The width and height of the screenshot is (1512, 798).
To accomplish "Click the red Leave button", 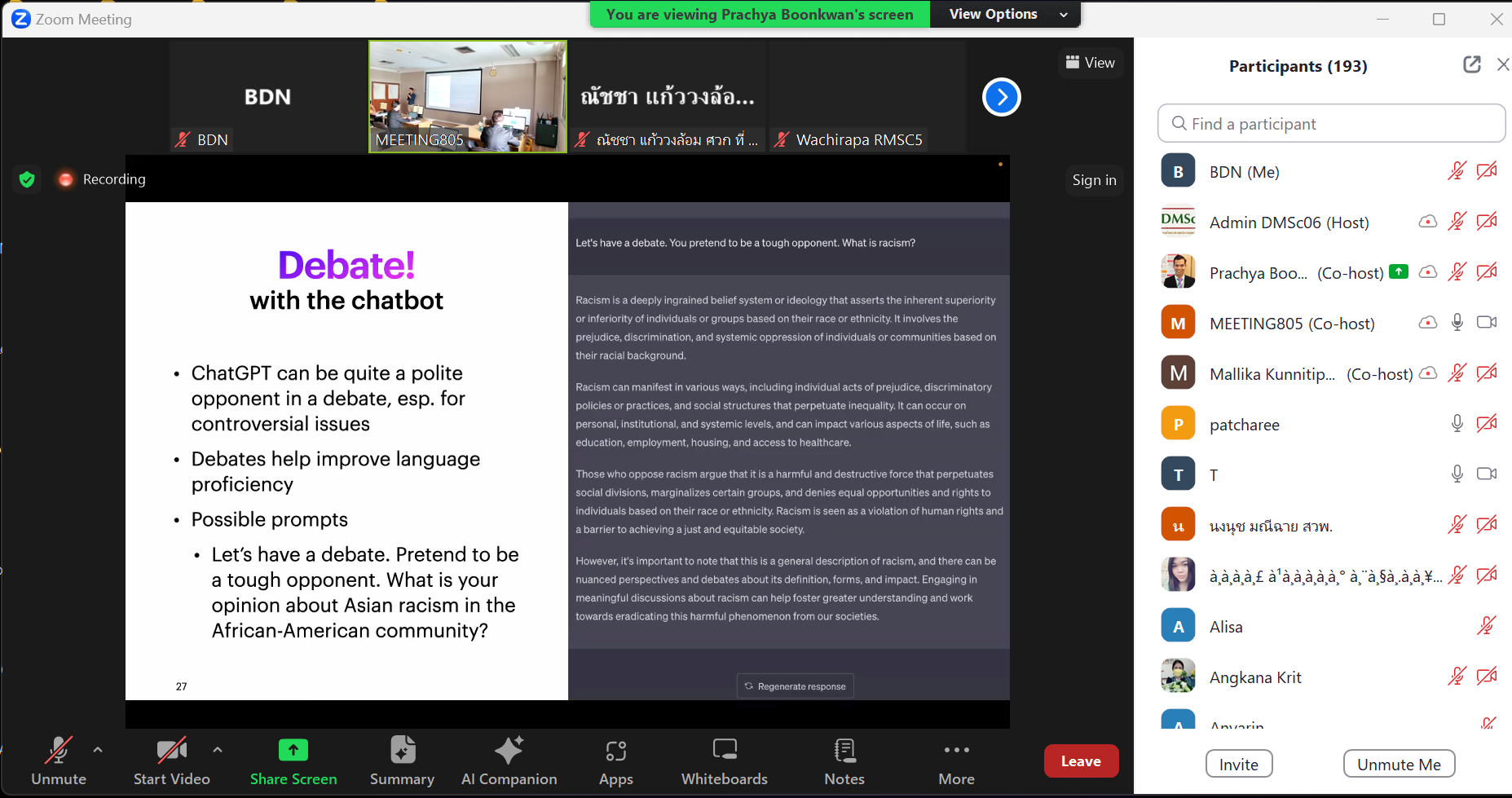I will (x=1081, y=761).
